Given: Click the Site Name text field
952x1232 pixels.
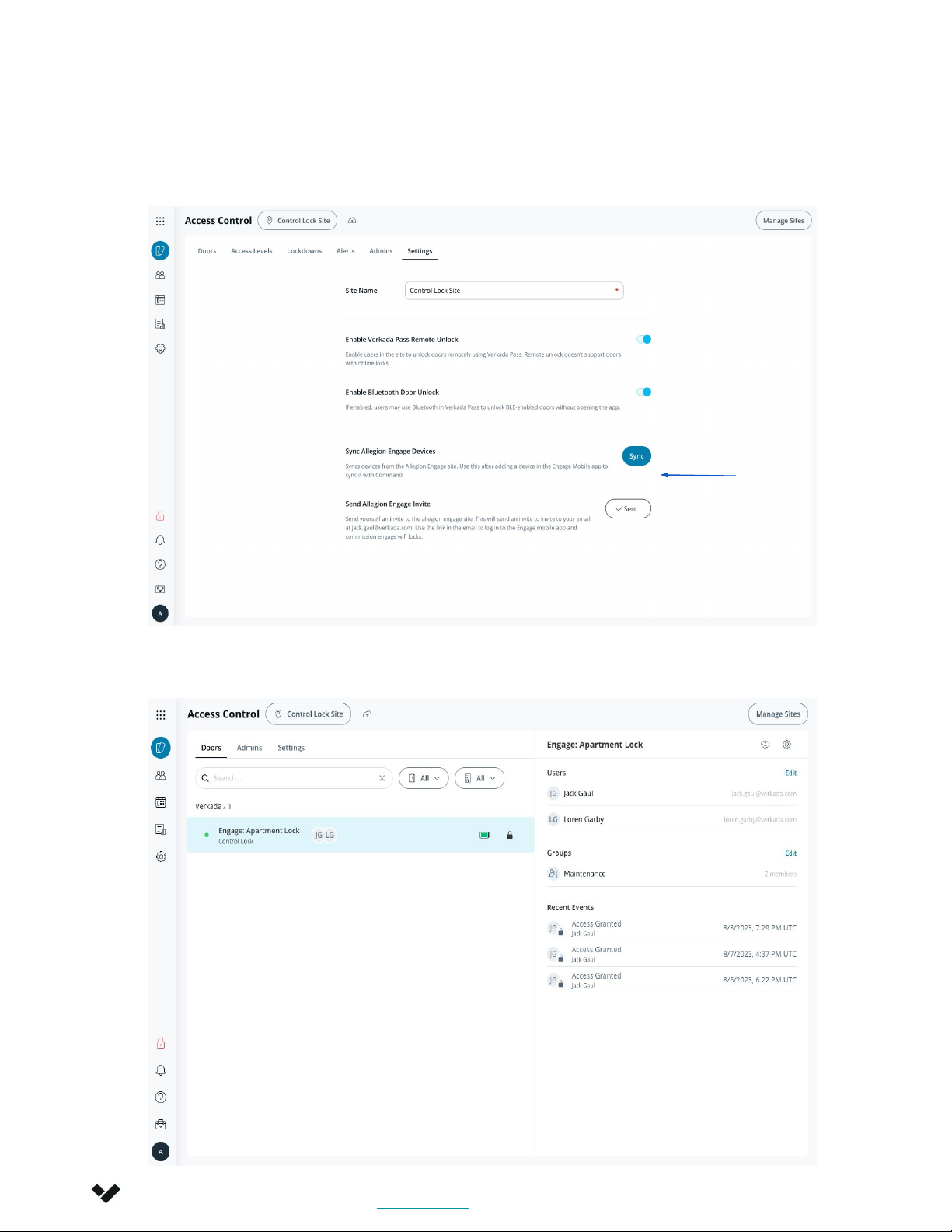Looking at the screenshot, I should [x=514, y=291].
